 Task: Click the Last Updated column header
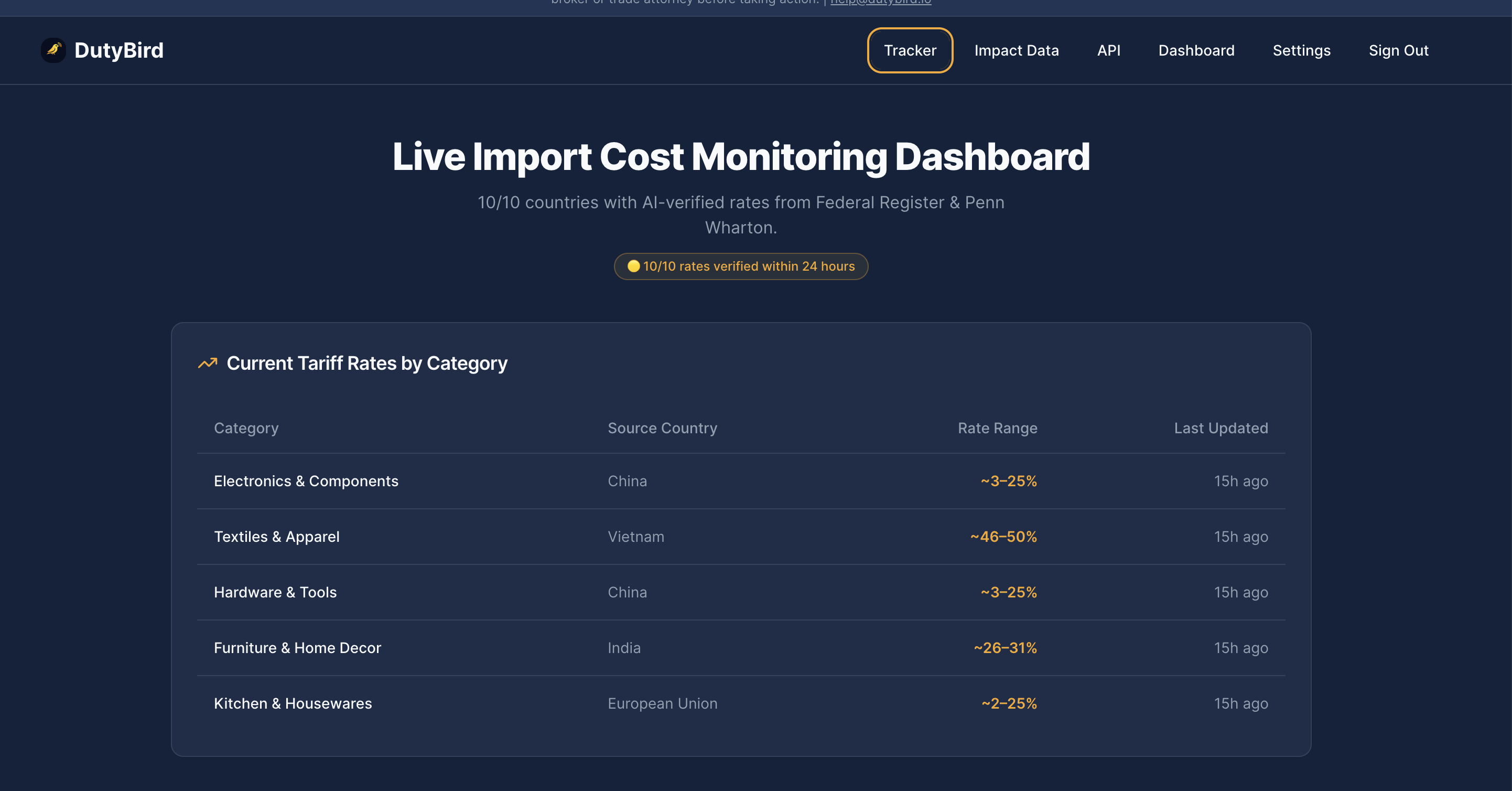pos(1221,428)
